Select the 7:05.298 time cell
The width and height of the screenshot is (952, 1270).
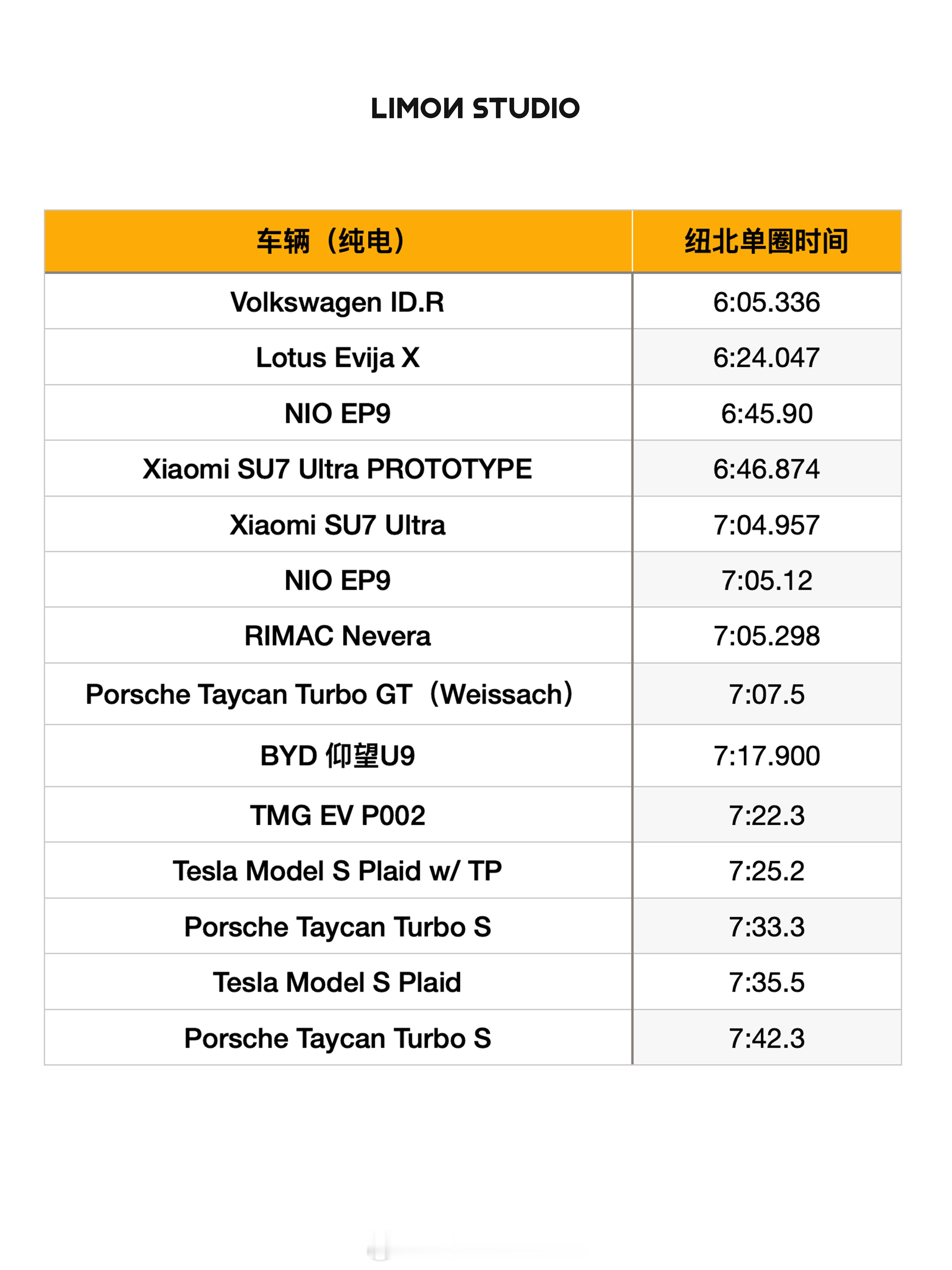pos(767,636)
